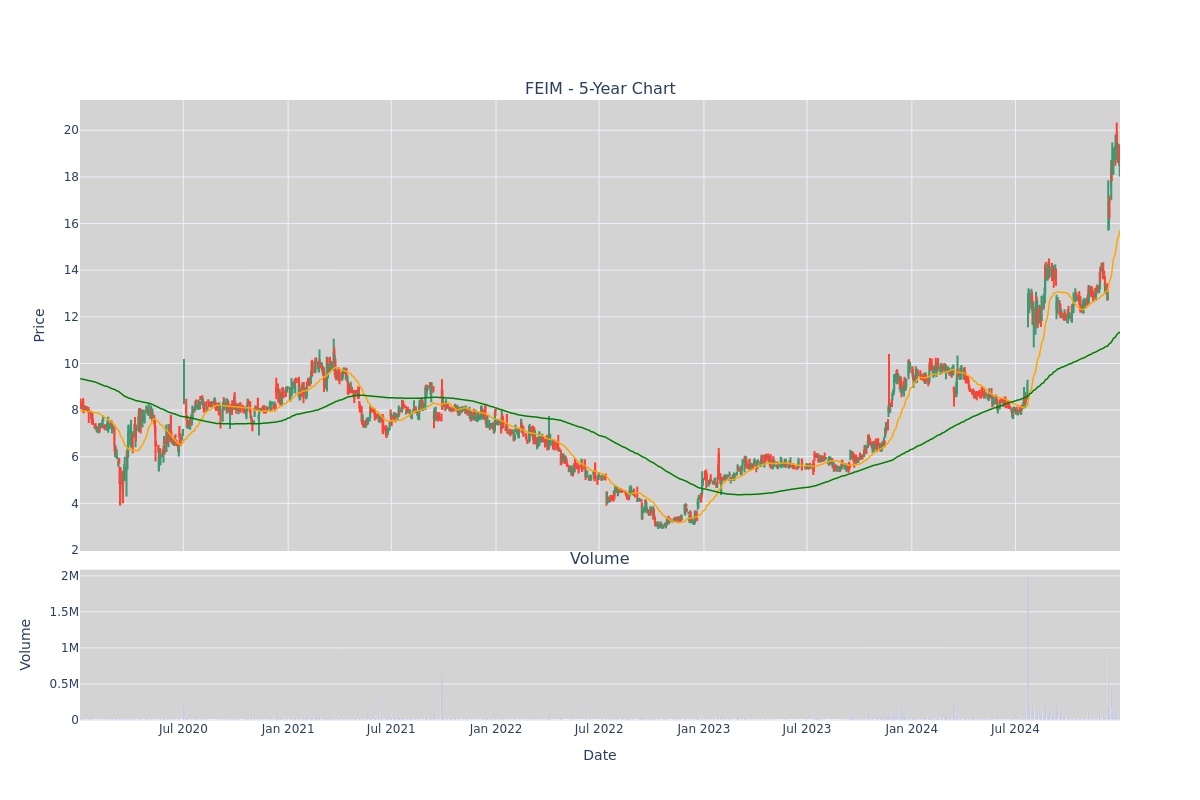Click the Jul 2020 date tick
Image resolution: width=1200 pixels, height=800 pixels.
coord(183,729)
